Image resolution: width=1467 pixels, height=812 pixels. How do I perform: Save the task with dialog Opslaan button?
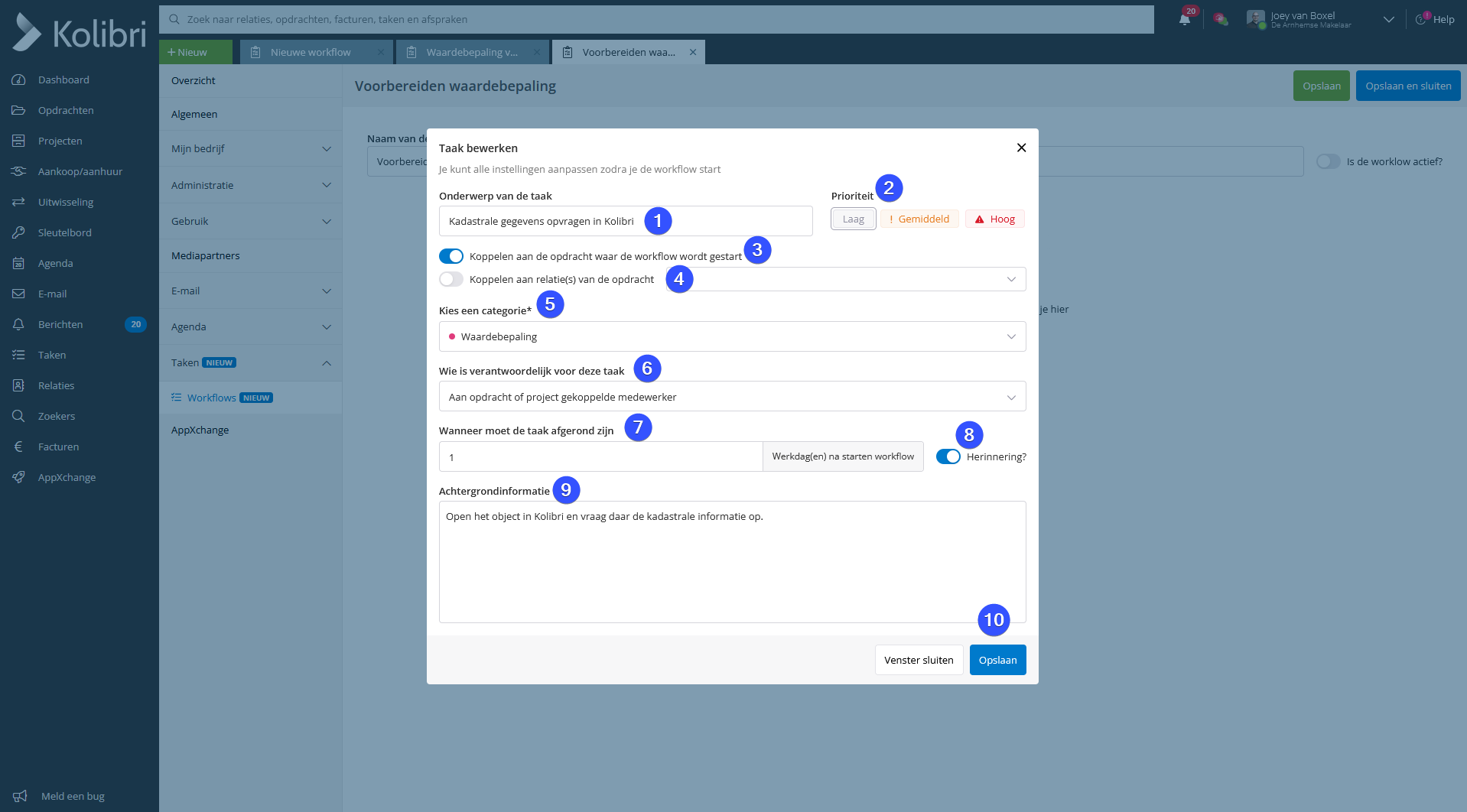tap(997, 660)
